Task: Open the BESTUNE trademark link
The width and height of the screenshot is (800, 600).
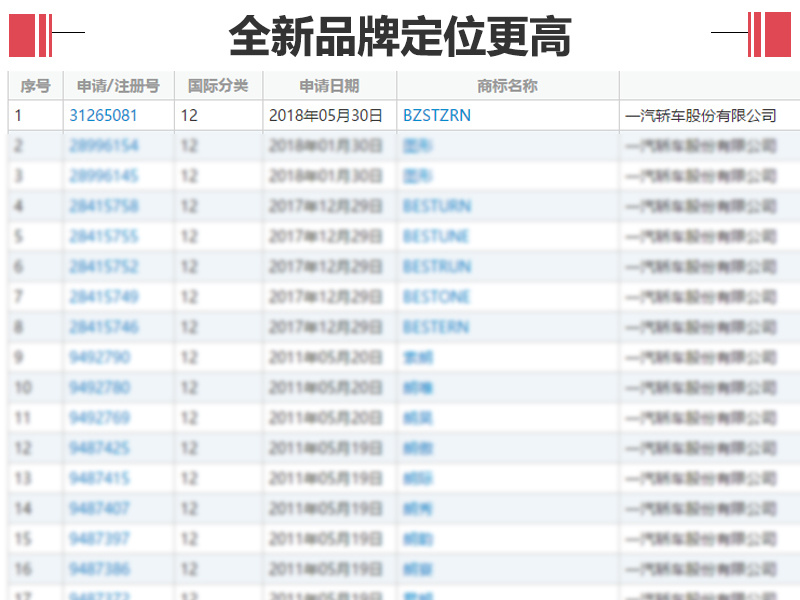Action: pyautogui.click(x=436, y=236)
